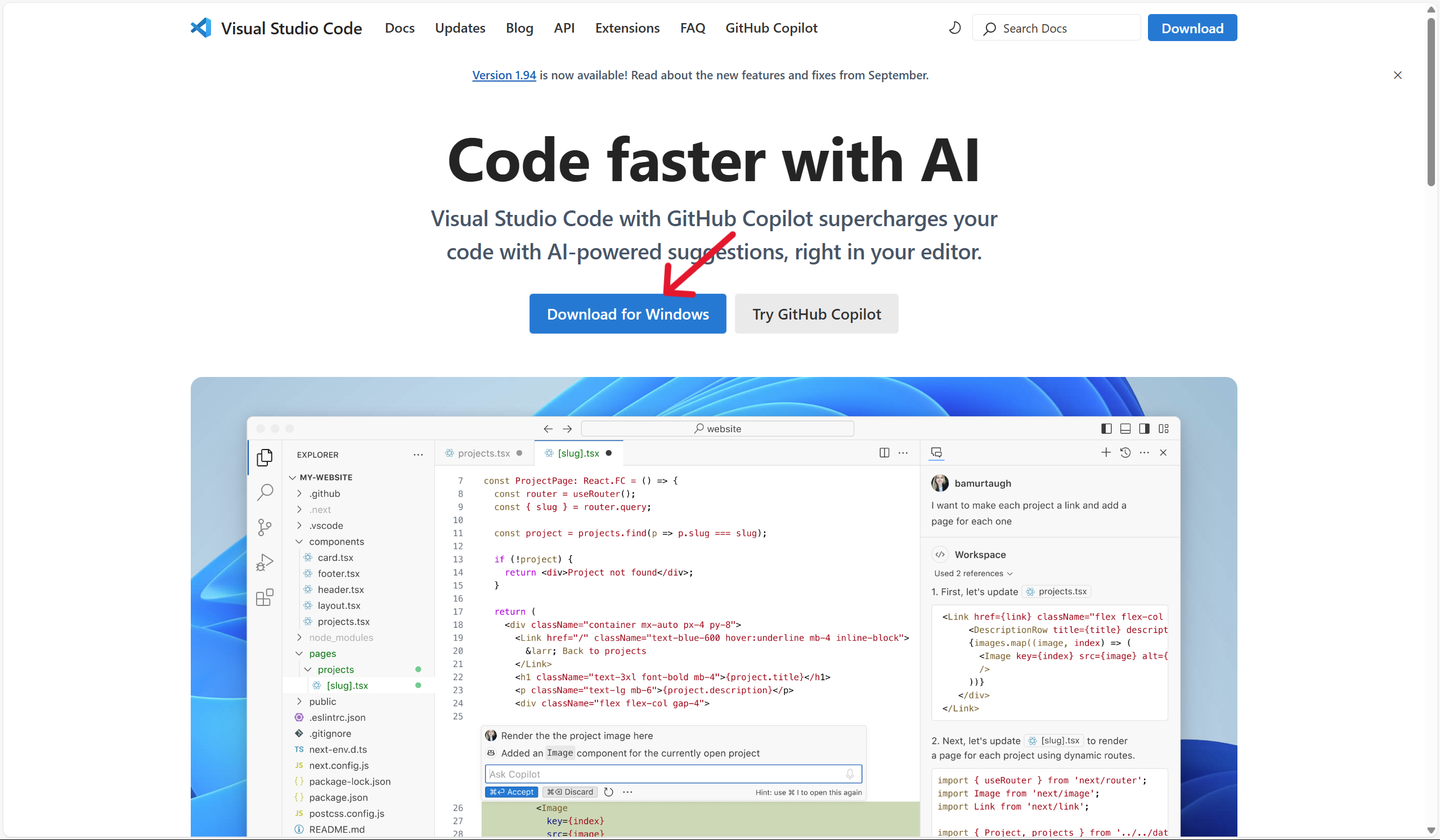
Task: Click the website command center search bar
Action: point(717,429)
